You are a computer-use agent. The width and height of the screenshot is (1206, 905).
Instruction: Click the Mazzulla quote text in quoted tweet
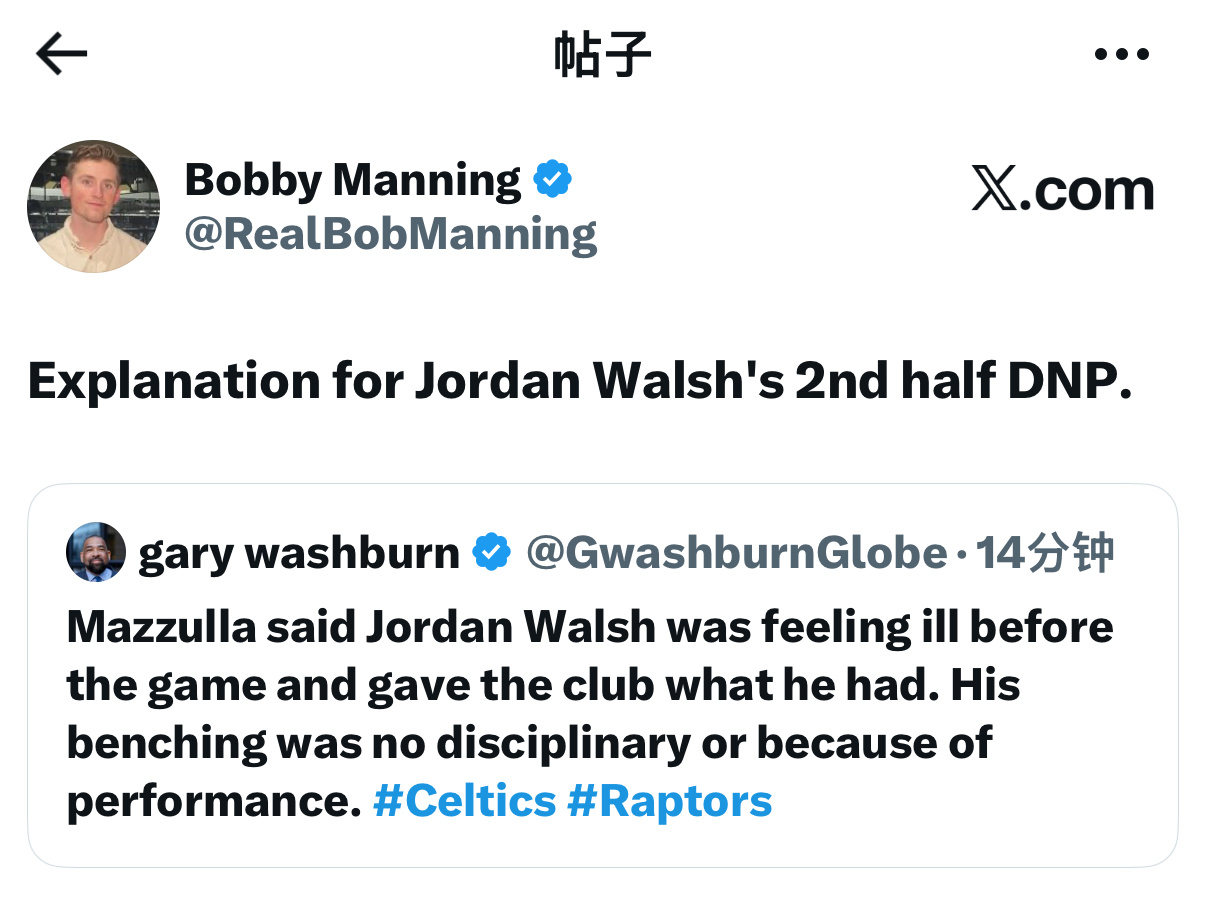pyautogui.click(x=588, y=685)
